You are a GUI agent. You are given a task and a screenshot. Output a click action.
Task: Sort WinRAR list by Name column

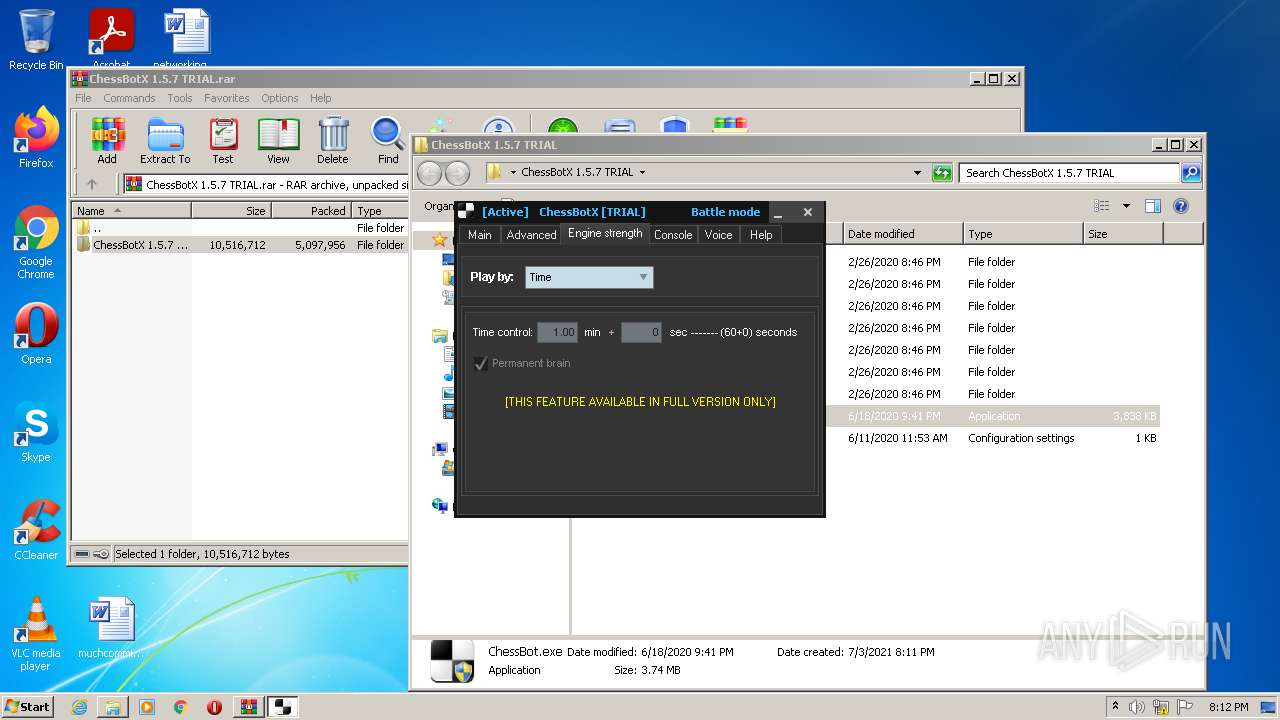[131, 211]
